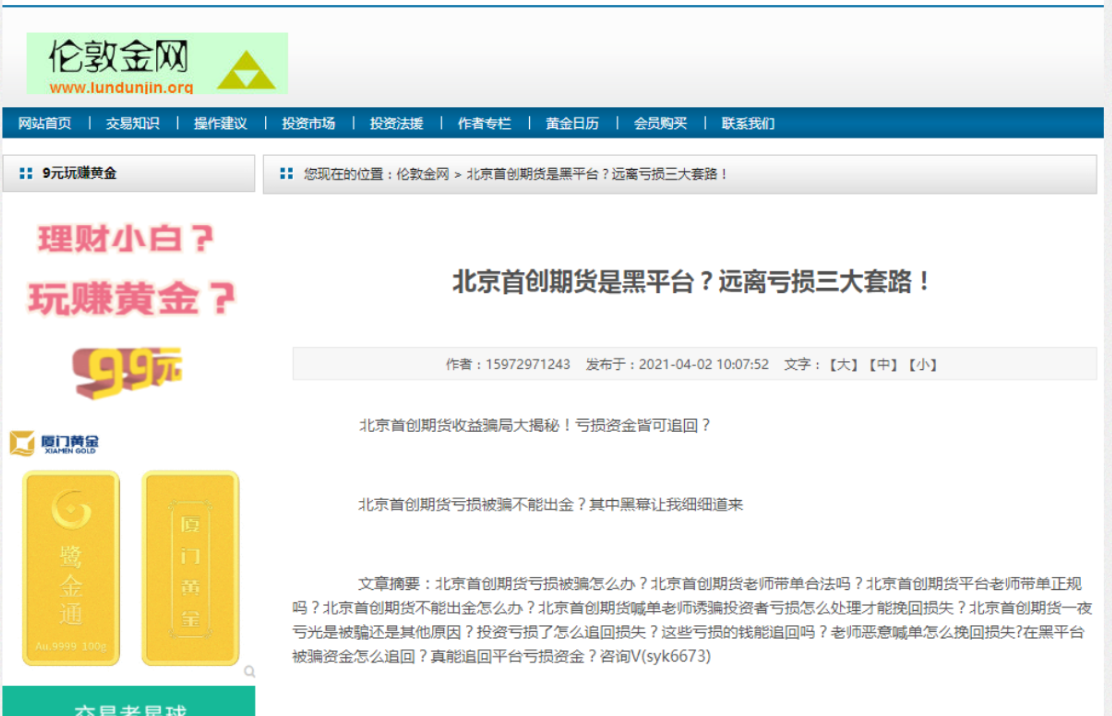The image size is (1112, 716).
Task: Click the 伦敦金网 site logo
Action: (157, 63)
